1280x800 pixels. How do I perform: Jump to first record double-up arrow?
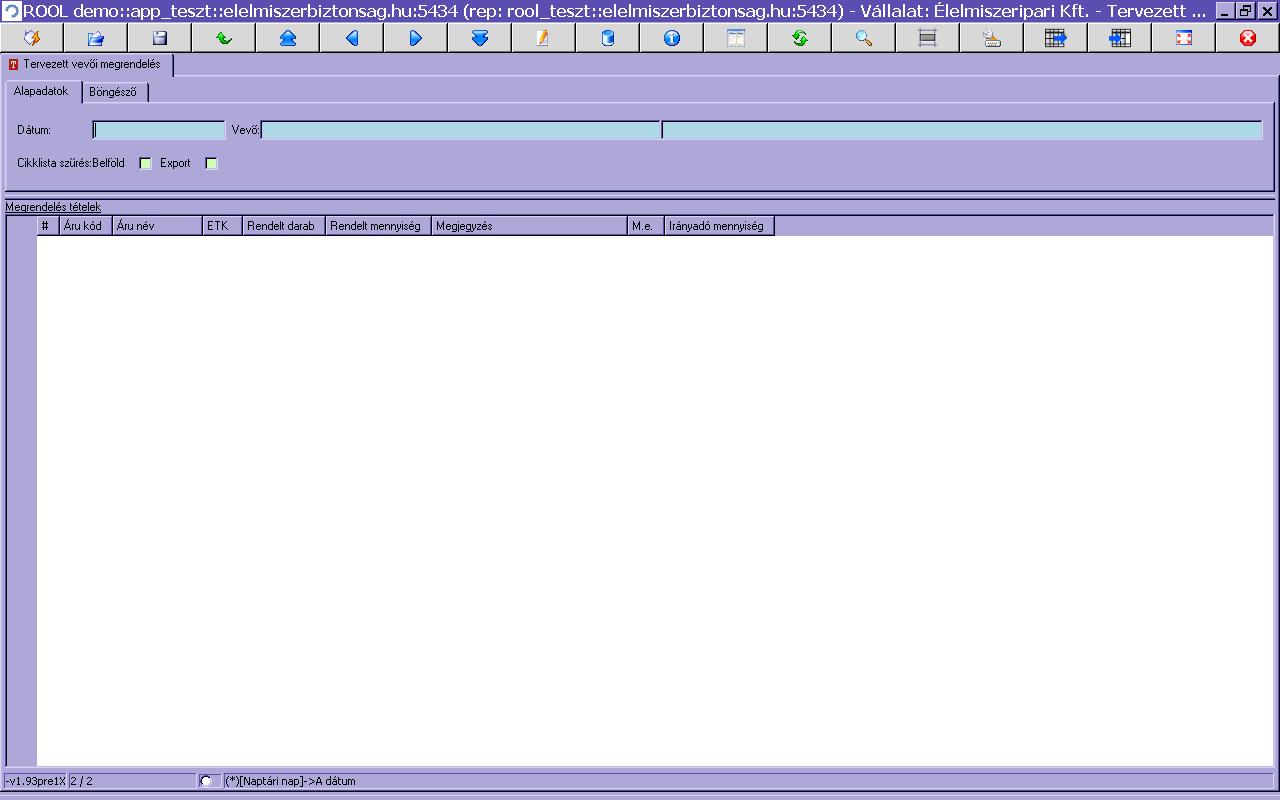288,38
